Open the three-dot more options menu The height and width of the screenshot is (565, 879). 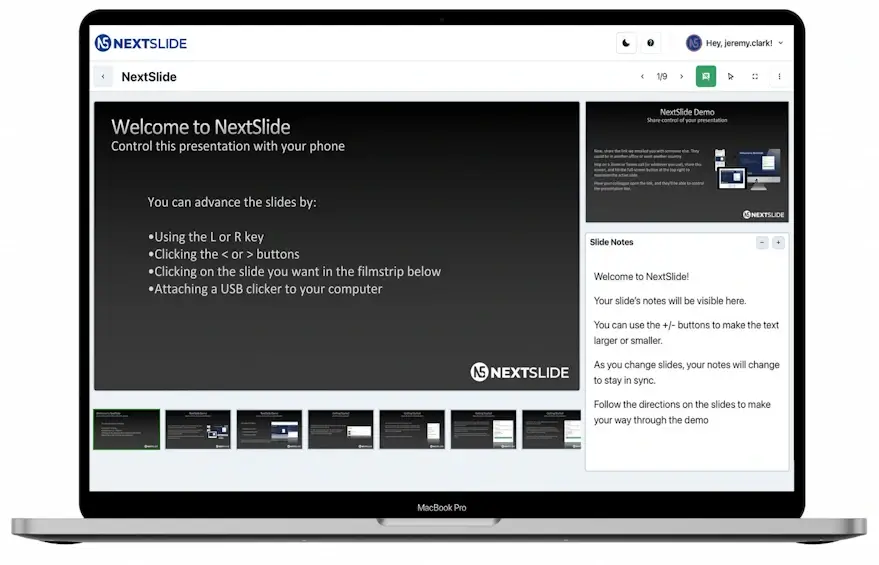pyautogui.click(x=779, y=77)
